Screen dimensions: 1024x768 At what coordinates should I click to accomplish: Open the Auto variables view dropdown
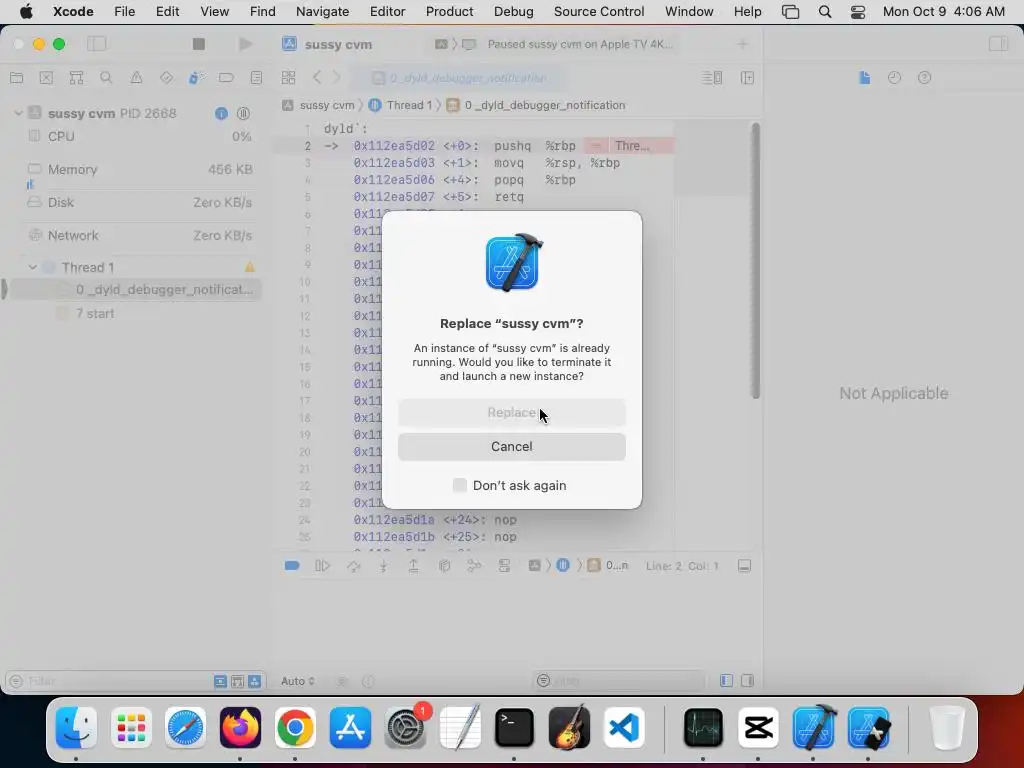pos(298,681)
